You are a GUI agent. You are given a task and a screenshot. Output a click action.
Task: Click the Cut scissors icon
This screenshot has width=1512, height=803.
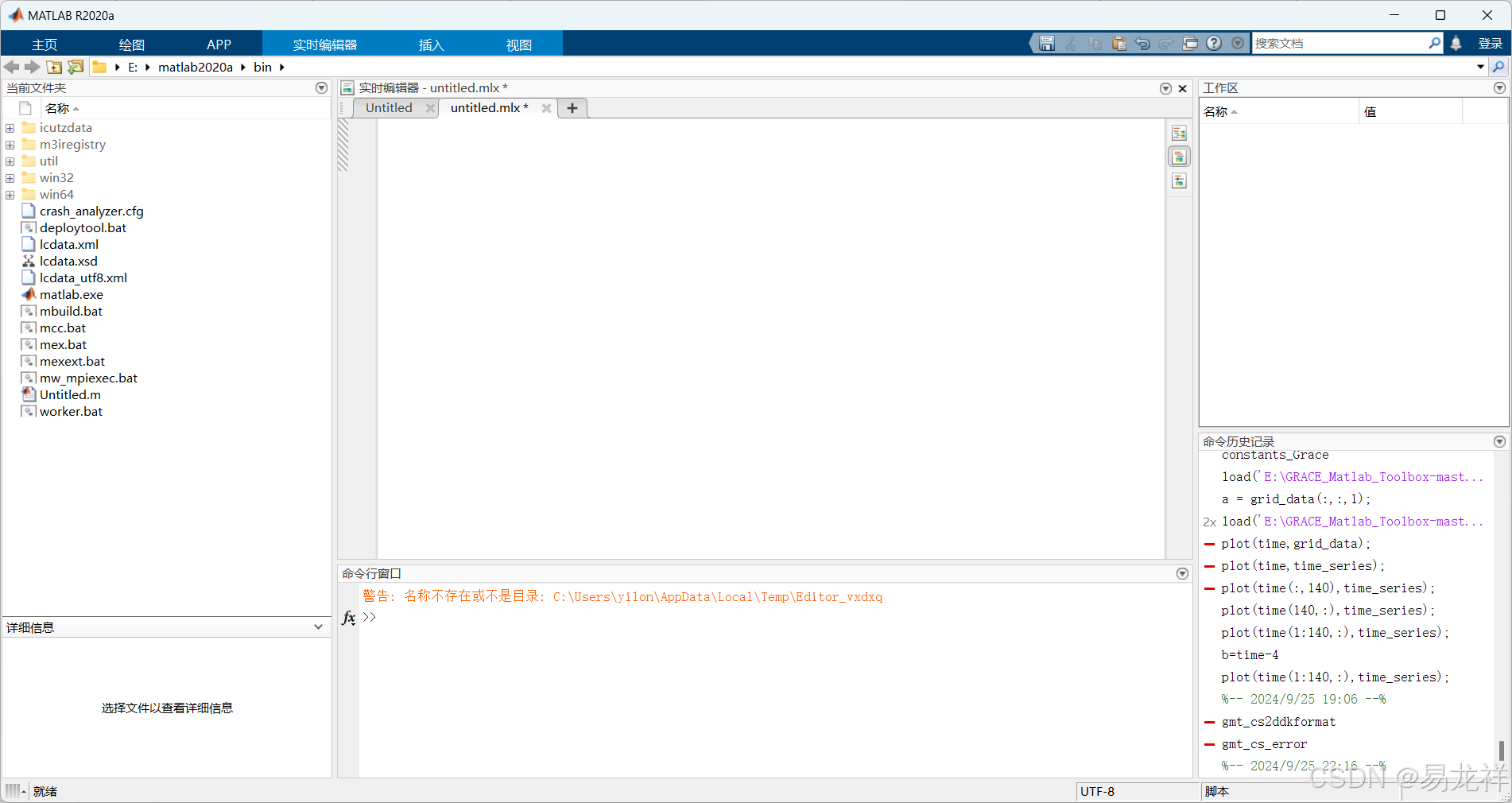coord(1071,44)
